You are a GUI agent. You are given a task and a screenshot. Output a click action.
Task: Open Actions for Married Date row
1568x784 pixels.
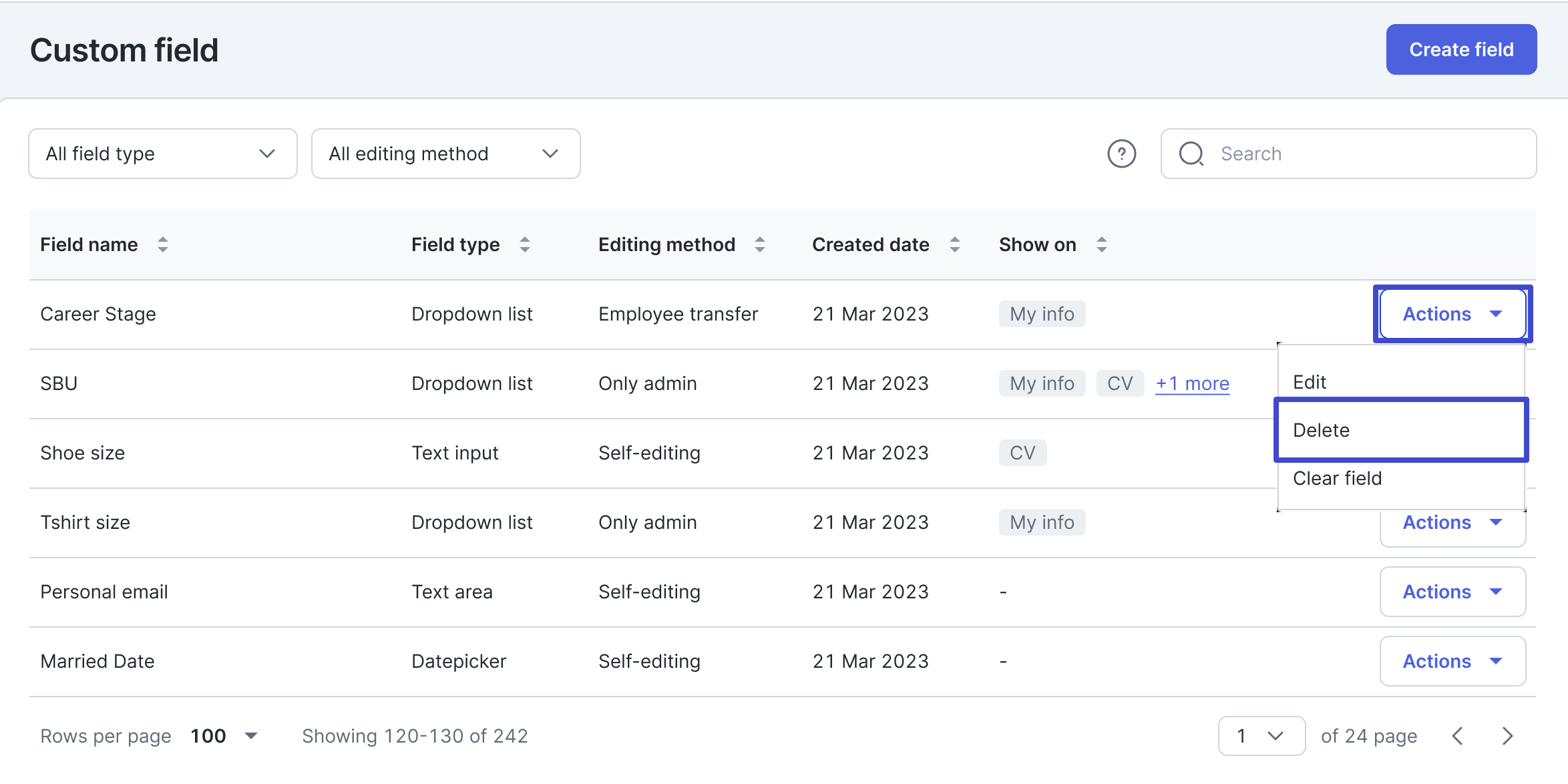pyautogui.click(x=1452, y=661)
